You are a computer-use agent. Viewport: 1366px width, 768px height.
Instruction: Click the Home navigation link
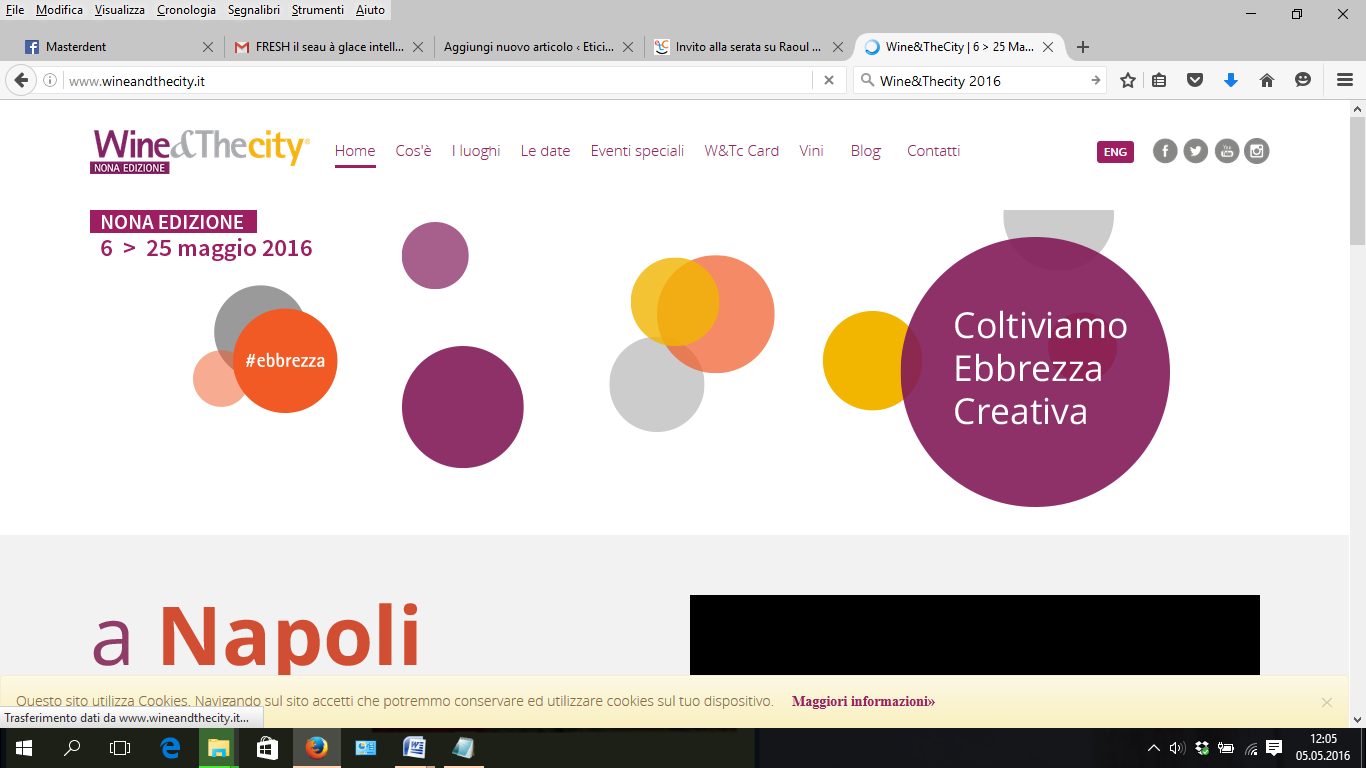click(355, 151)
